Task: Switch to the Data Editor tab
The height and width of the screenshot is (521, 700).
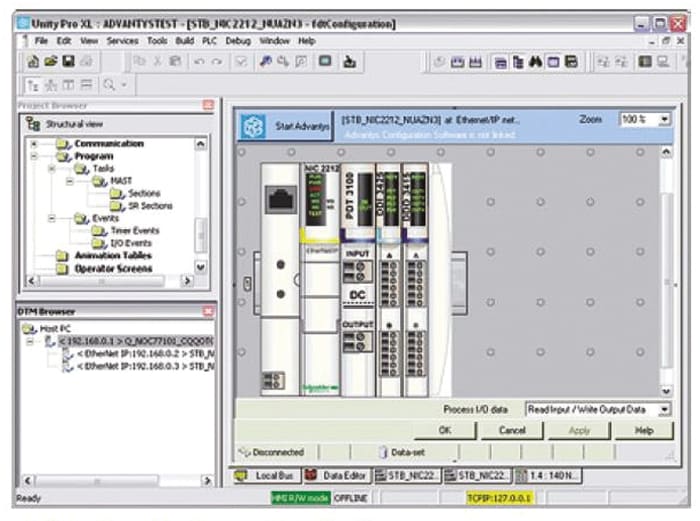Action: tap(337, 475)
